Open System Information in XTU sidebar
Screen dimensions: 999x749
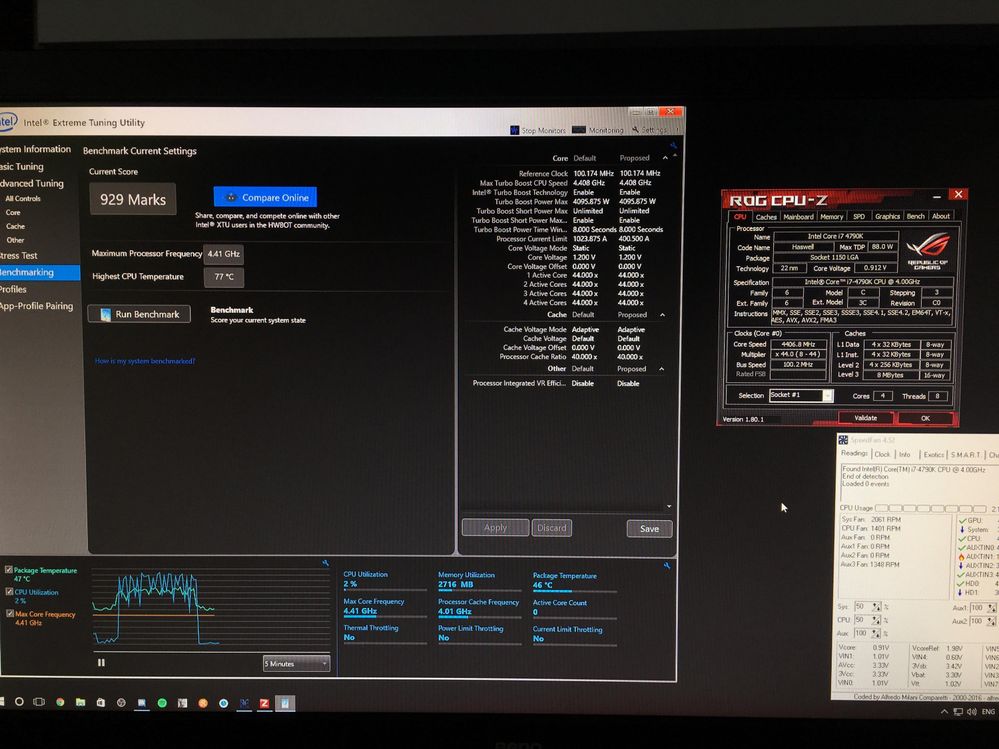pyautogui.click(x=35, y=149)
